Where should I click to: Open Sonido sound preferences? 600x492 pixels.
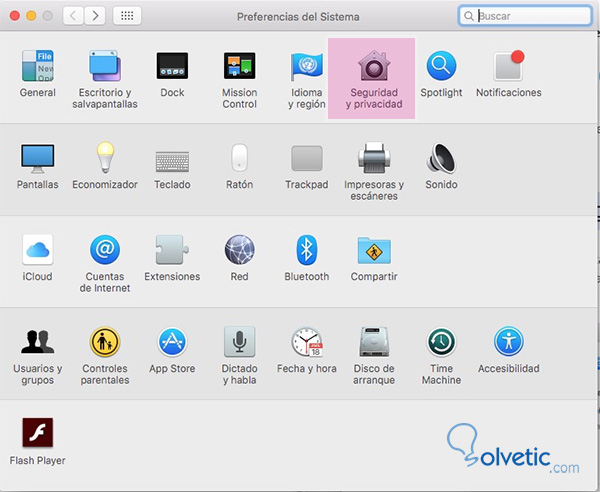point(441,157)
